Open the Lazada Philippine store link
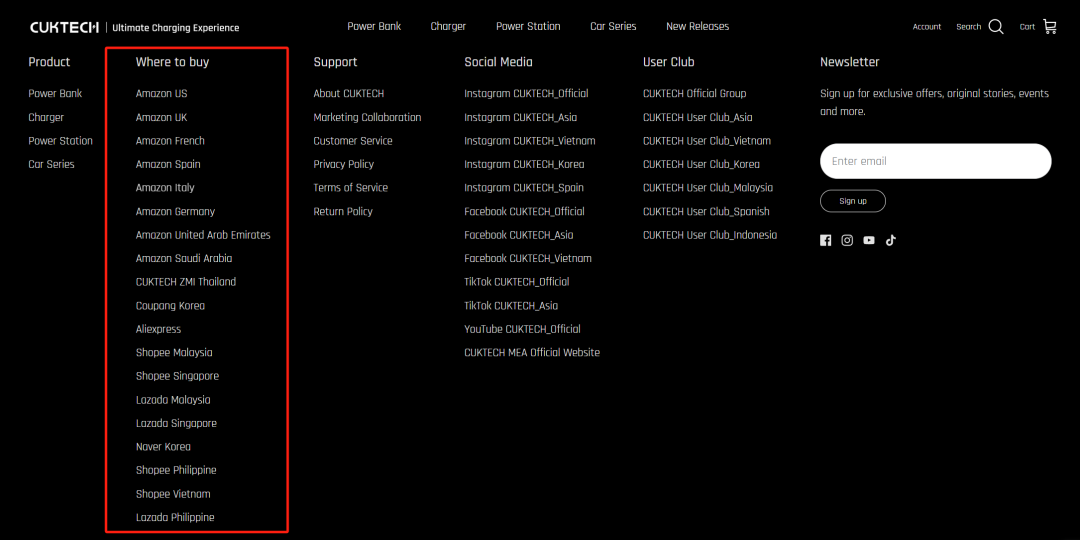 [x=175, y=518]
